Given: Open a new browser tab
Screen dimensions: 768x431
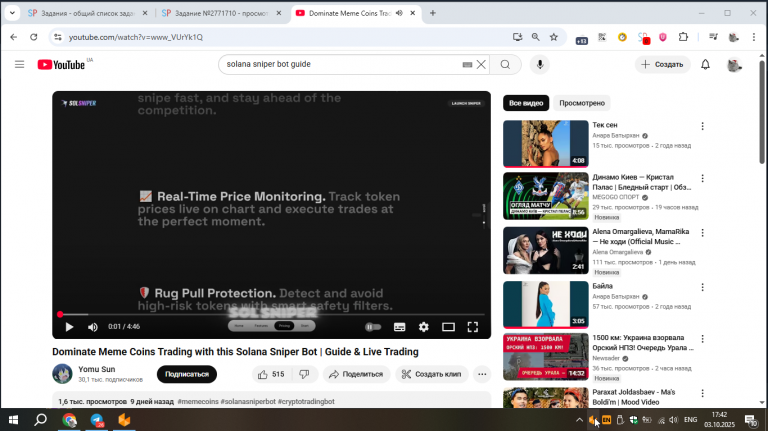Looking at the screenshot, I should 432,13.
